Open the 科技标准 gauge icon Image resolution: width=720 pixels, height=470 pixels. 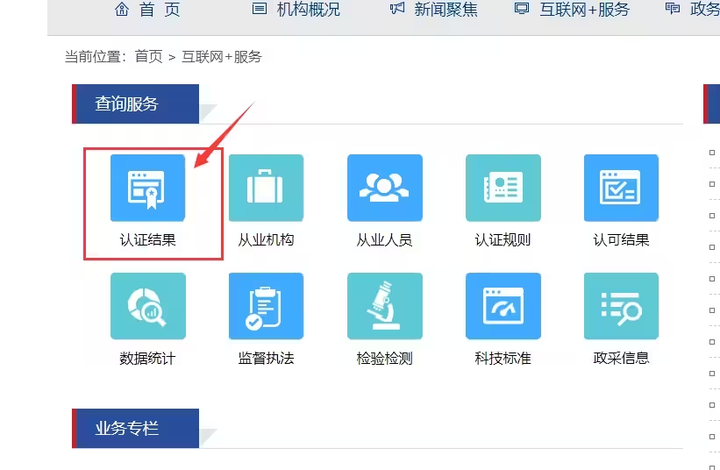502,306
